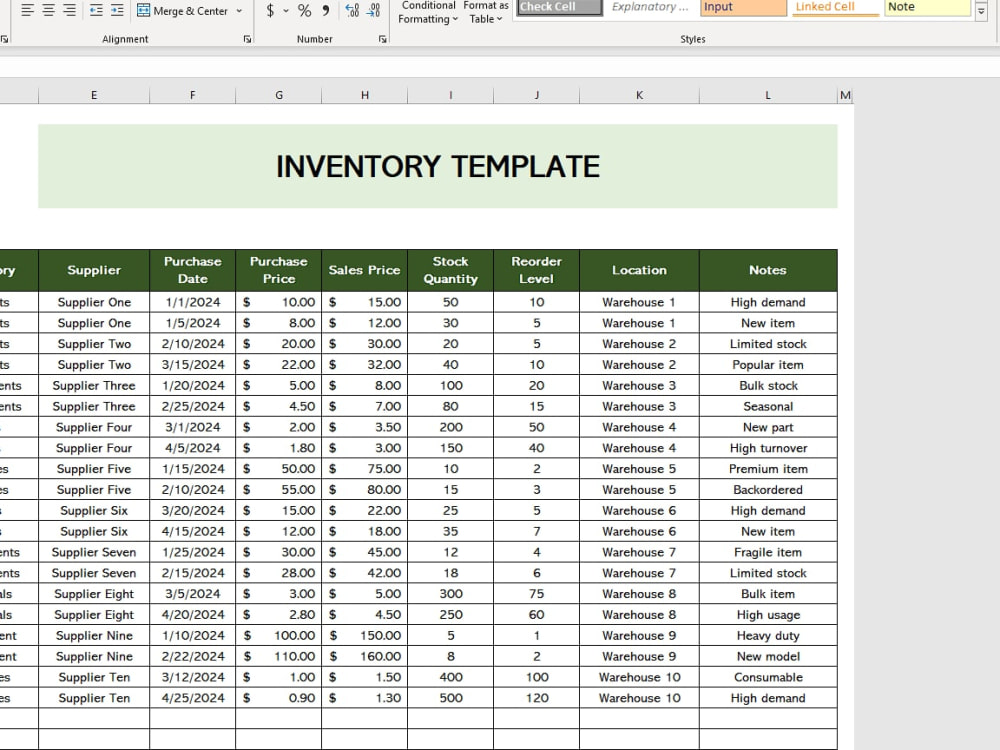Select sales price cell showing 160.00
The height and width of the screenshot is (750, 1000).
coord(365,656)
